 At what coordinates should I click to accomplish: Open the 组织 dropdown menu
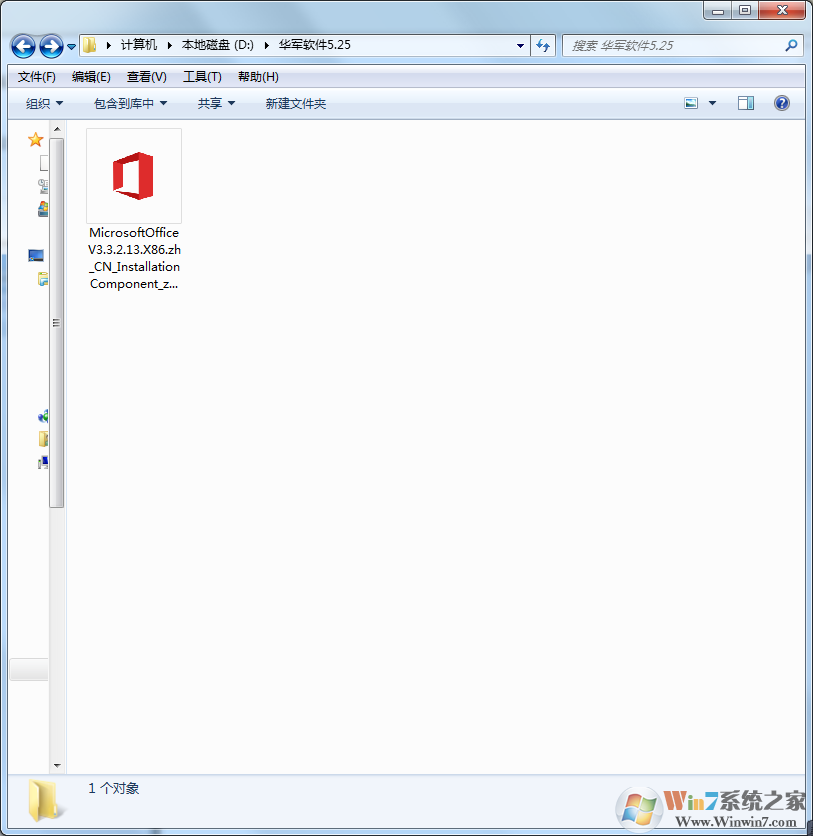[42, 103]
